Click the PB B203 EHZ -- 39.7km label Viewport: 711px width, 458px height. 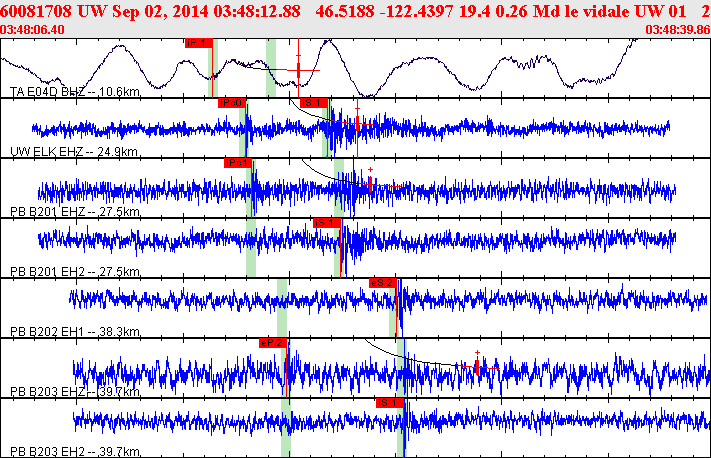coord(75,391)
